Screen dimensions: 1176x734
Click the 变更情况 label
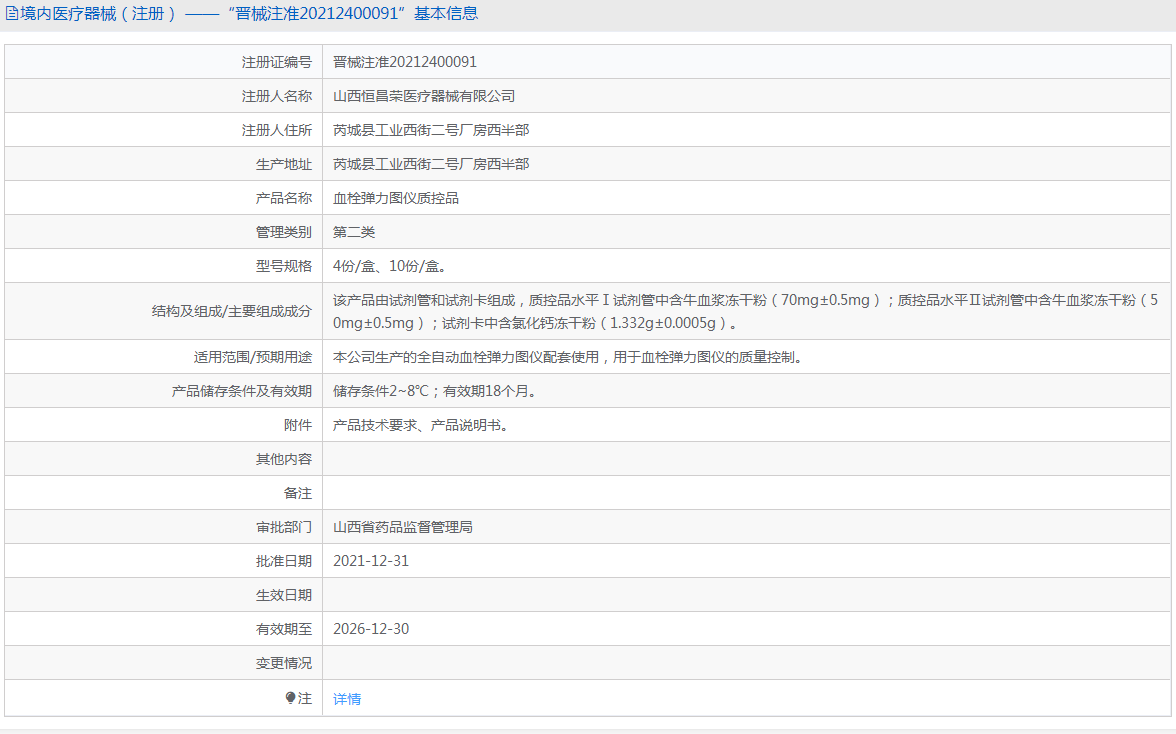pos(284,664)
